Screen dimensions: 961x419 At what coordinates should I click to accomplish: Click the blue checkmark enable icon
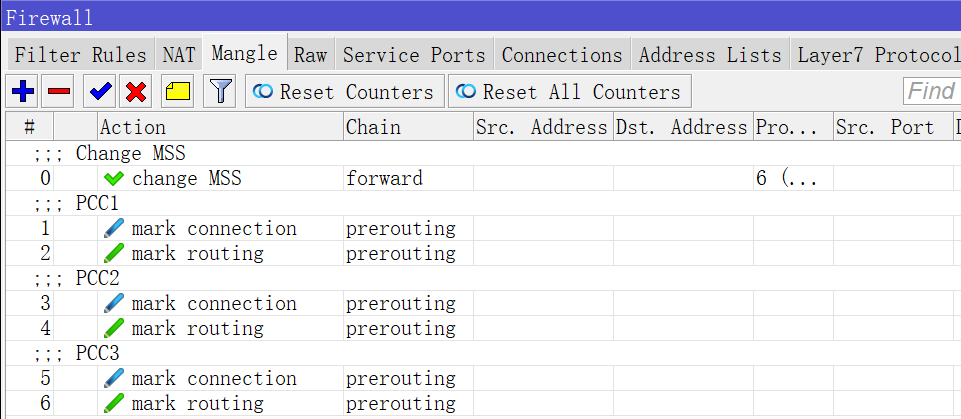100,92
